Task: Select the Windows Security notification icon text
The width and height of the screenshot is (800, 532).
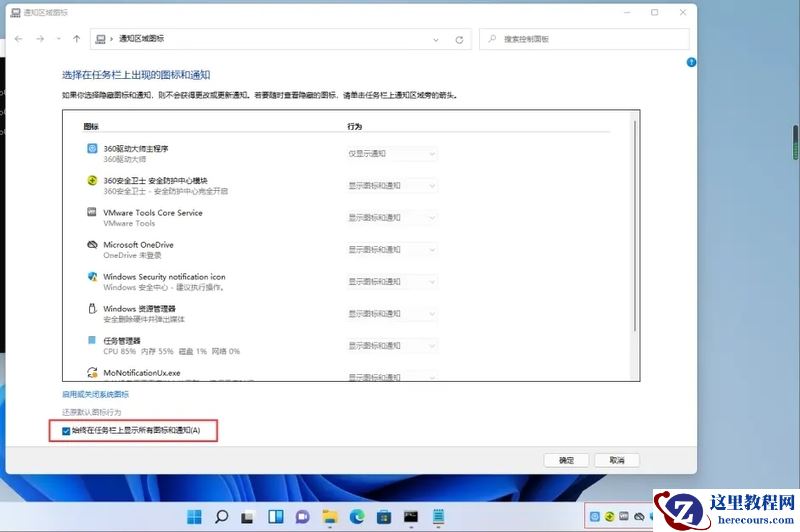Action: point(164,276)
